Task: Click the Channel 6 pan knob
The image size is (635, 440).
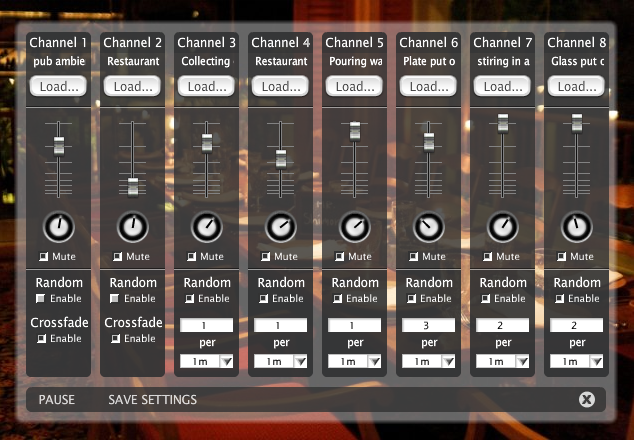Action: pos(429,227)
